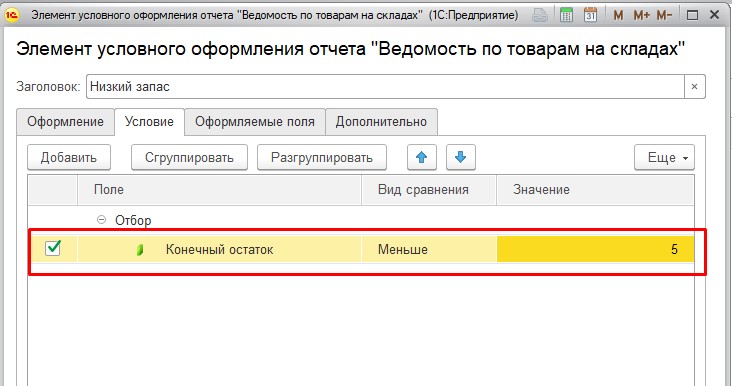Close the dialog window
Viewport: 732px width, 386px height.
[714, 15]
